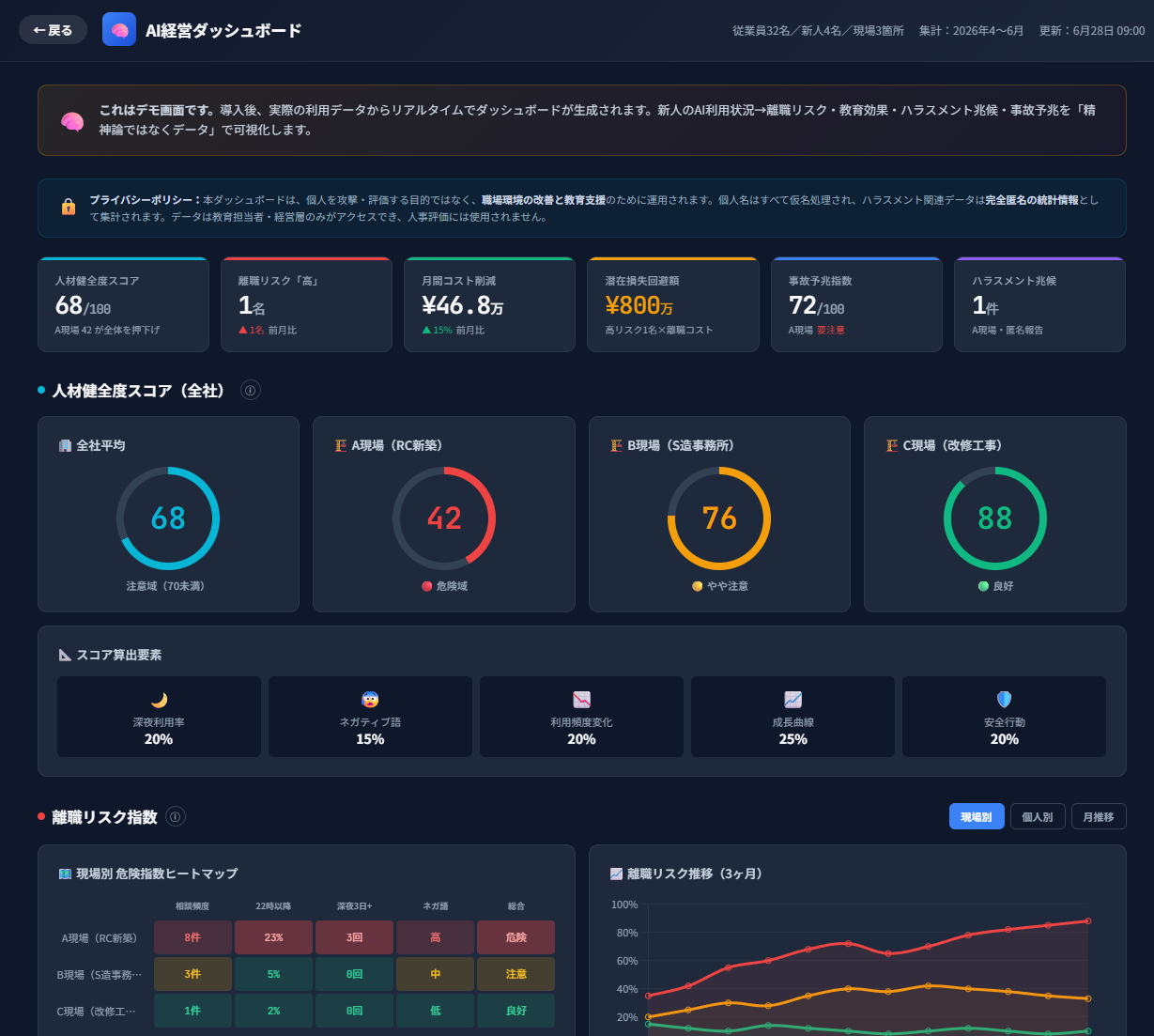Viewport: 1154px width, 1036px height.
Task: Click the ネガティブ語 face icon
Action: click(370, 700)
